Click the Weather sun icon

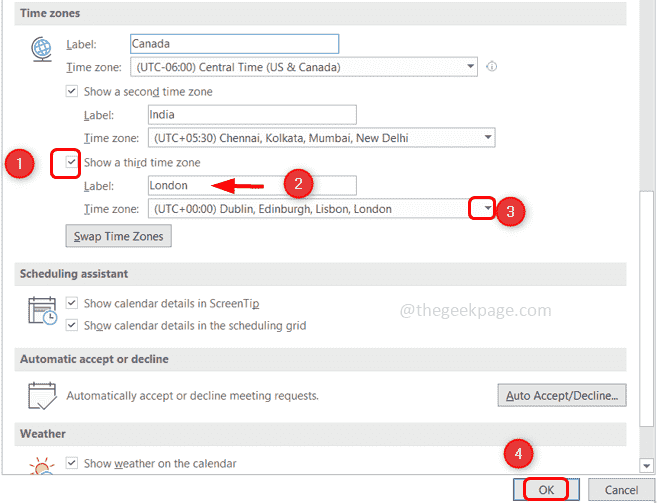tap(42, 465)
